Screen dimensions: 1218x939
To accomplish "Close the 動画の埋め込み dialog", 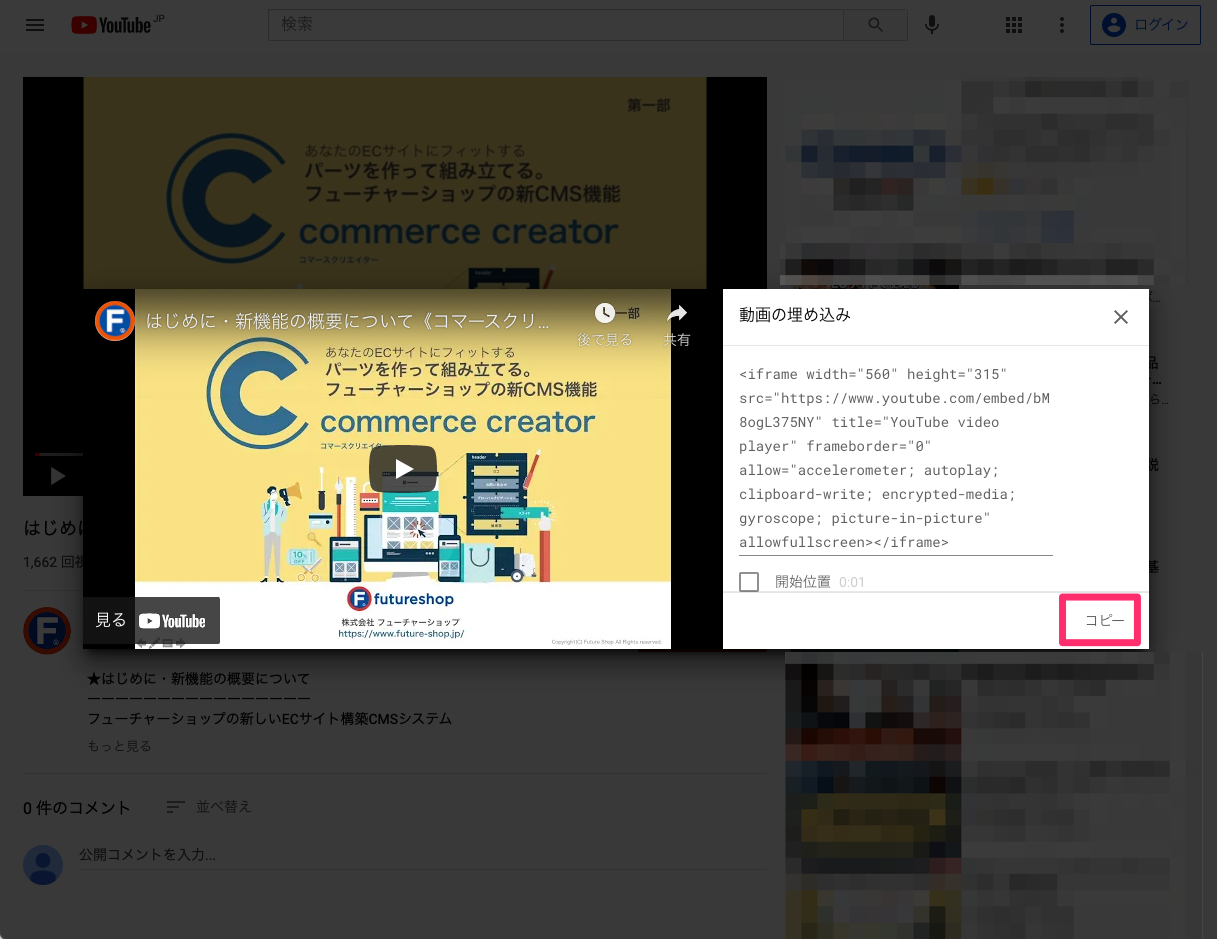I will coord(1121,317).
